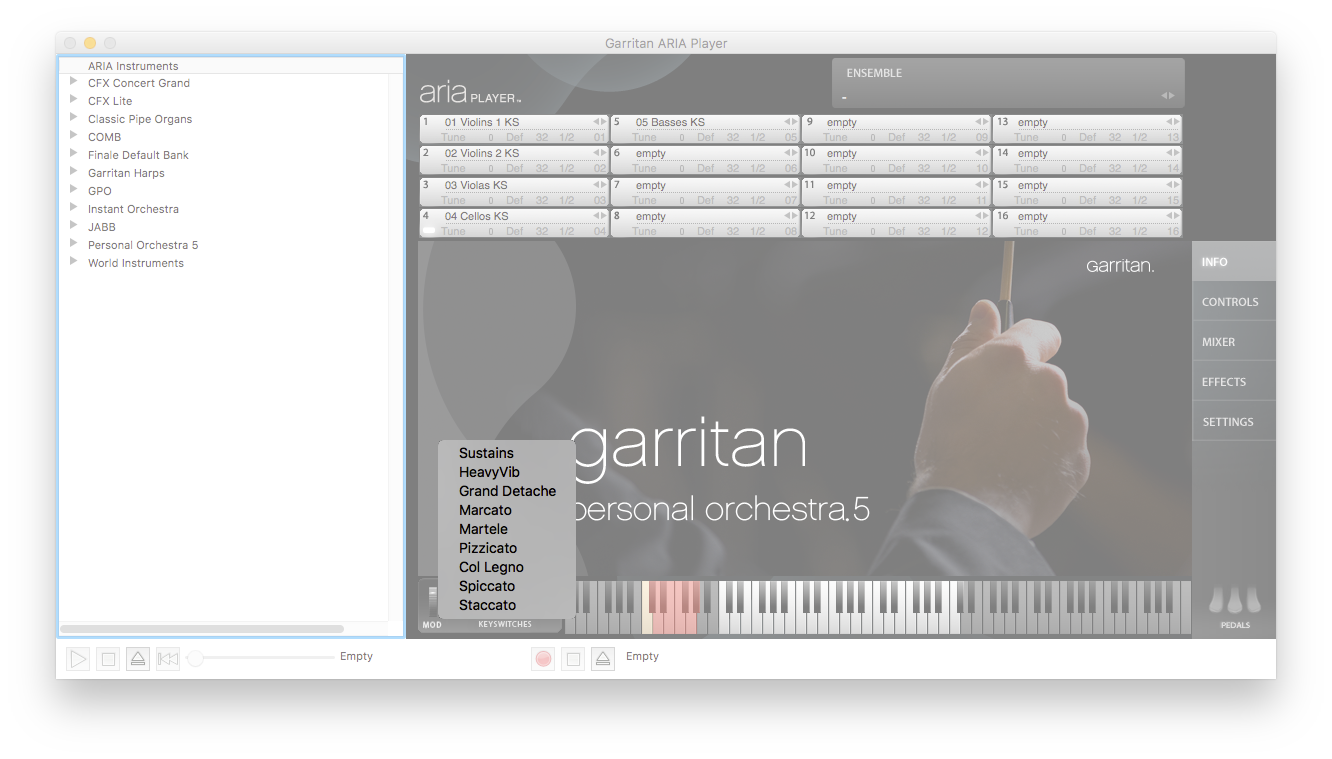Expand the Garritan Harps node

[x=74, y=173]
